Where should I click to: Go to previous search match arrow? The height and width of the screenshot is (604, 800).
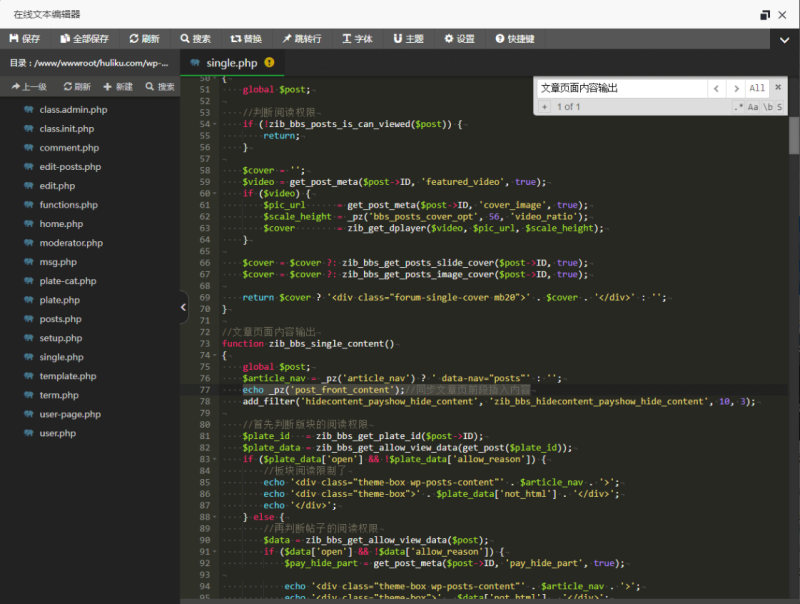(x=716, y=89)
